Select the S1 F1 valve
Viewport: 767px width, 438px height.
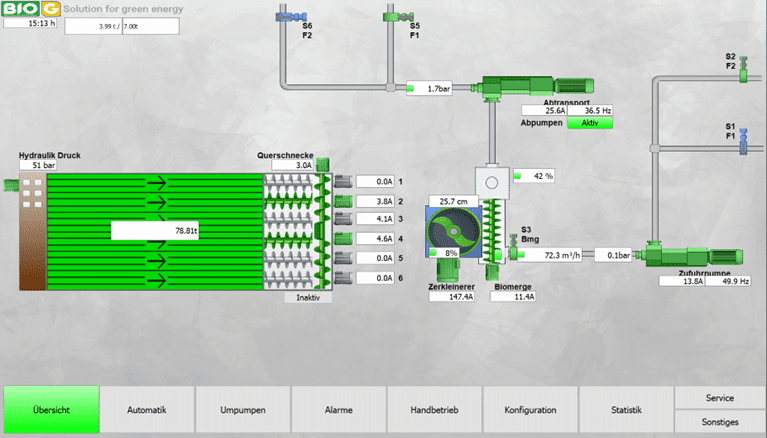coord(744,141)
